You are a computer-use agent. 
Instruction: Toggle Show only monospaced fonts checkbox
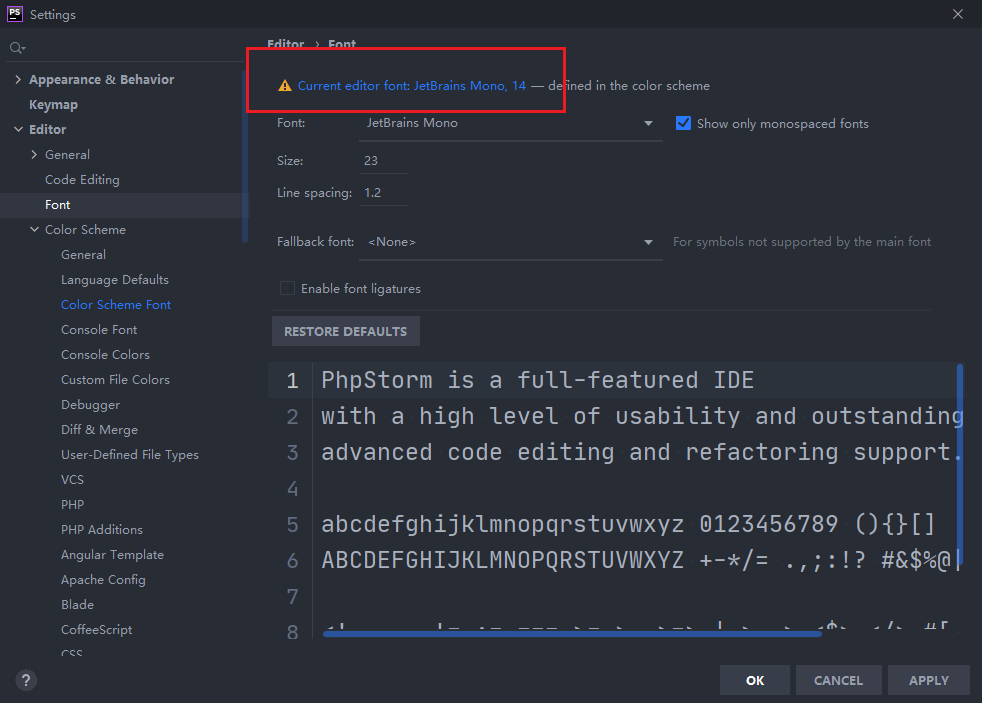click(683, 123)
